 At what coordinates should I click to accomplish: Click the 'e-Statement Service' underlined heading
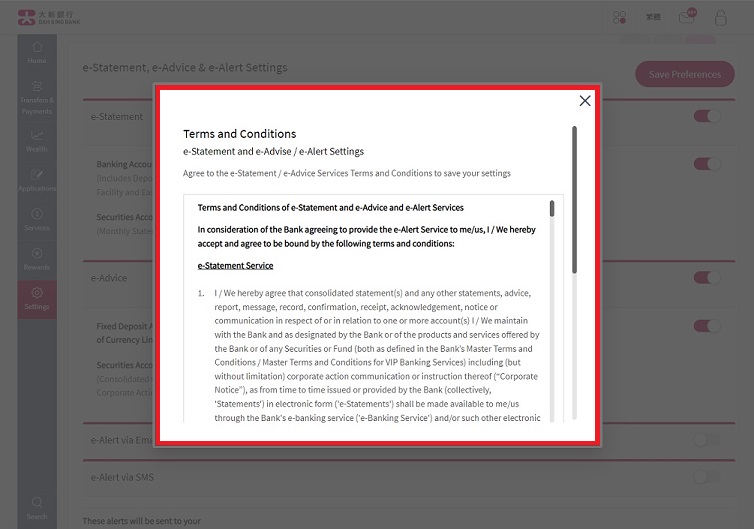[235, 265]
